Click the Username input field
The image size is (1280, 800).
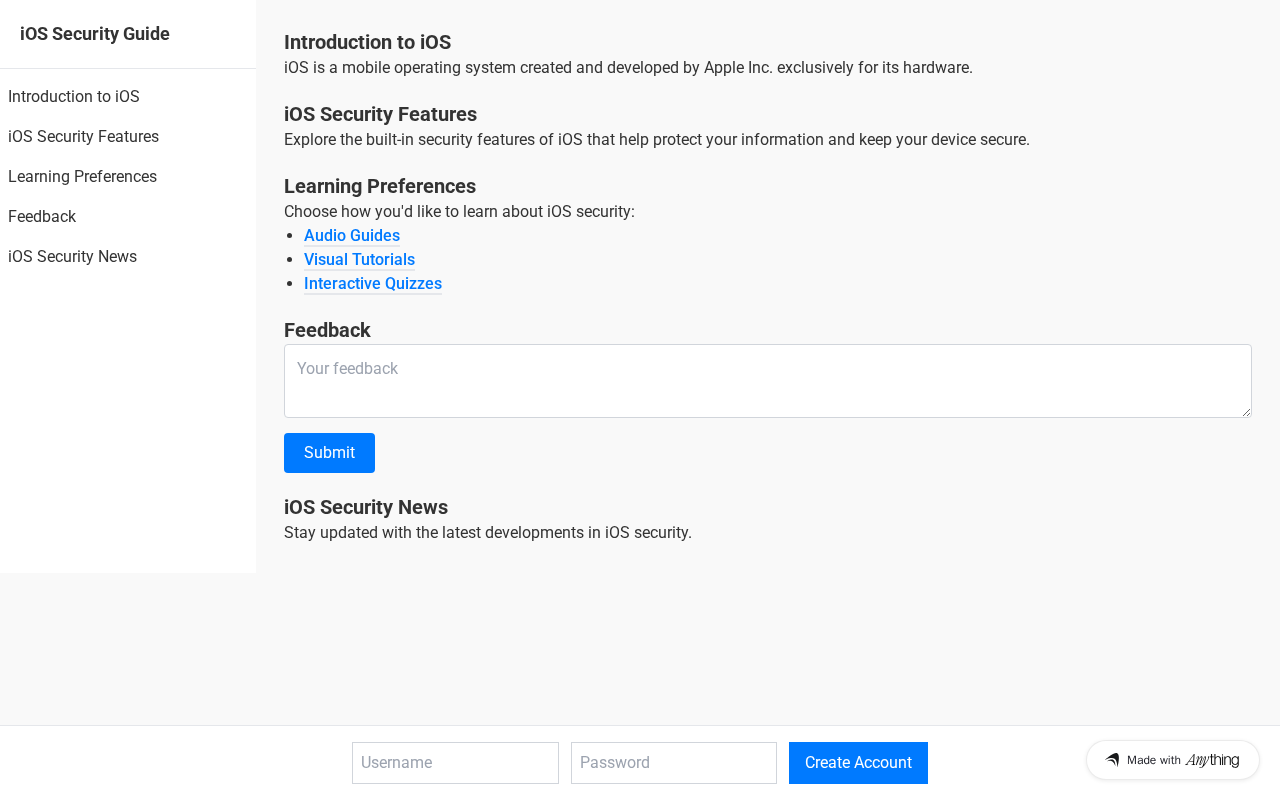coord(455,763)
